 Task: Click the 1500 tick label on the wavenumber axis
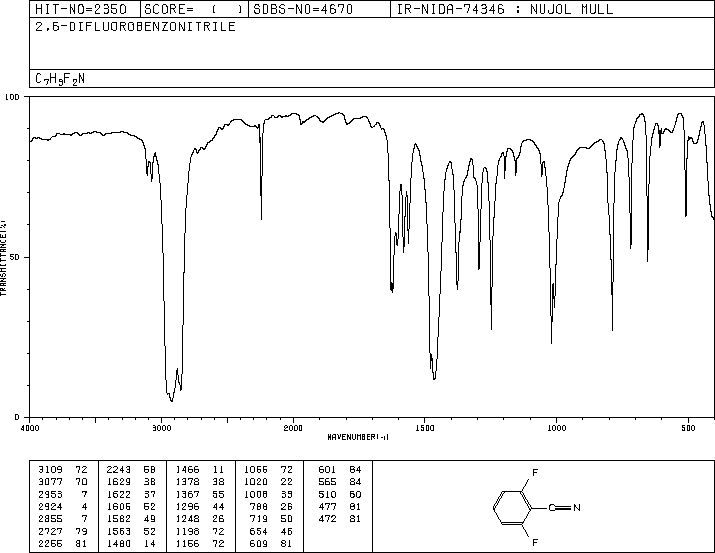pyautogui.click(x=425, y=428)
